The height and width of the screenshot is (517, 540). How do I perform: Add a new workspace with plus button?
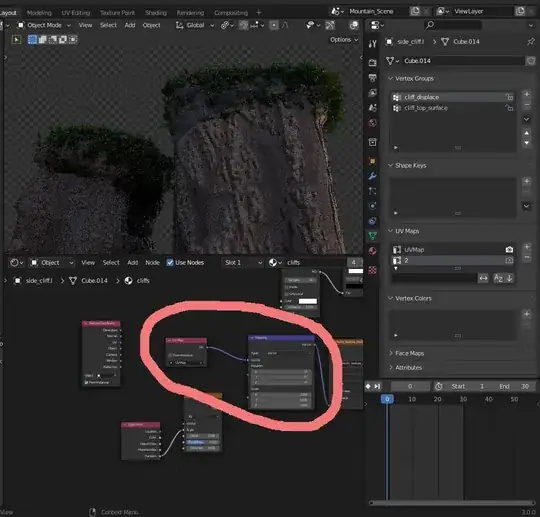click(259, 13)
